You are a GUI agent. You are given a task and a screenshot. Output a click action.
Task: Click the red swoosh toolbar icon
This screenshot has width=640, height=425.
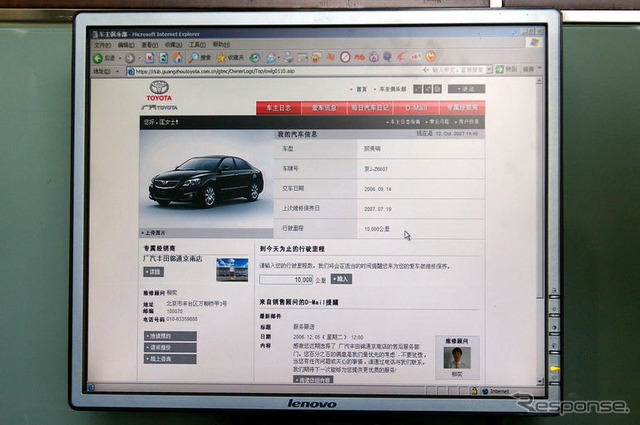click(402, 57)
